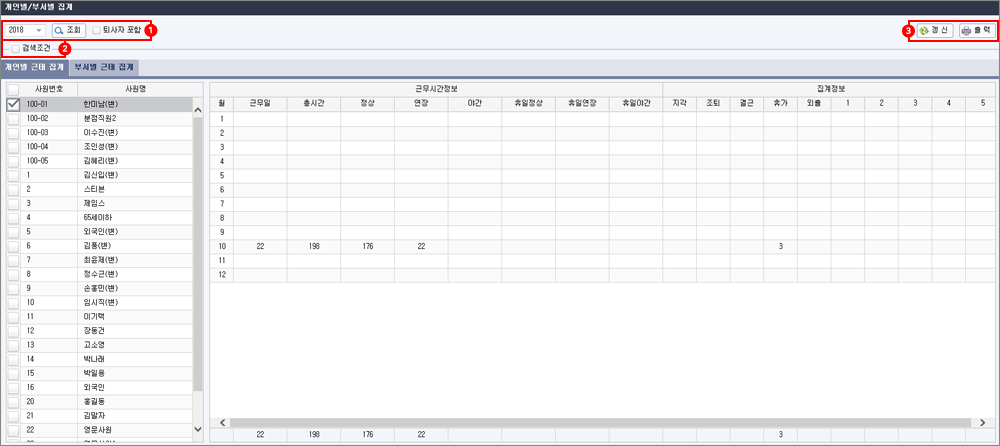Open the 2018 year dropdown

pos(38,31)
